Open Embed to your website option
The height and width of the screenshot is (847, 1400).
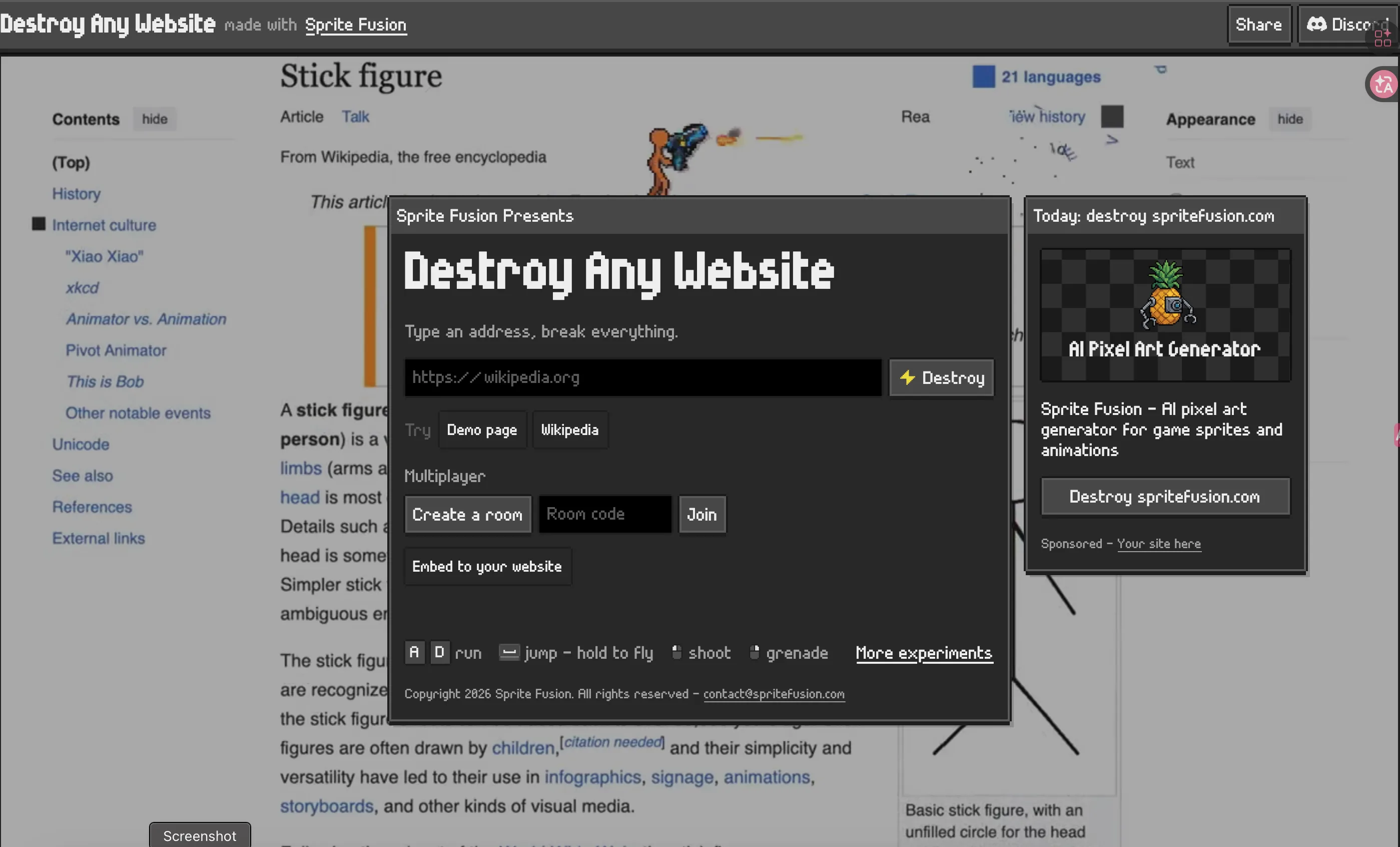coord(487,566)
